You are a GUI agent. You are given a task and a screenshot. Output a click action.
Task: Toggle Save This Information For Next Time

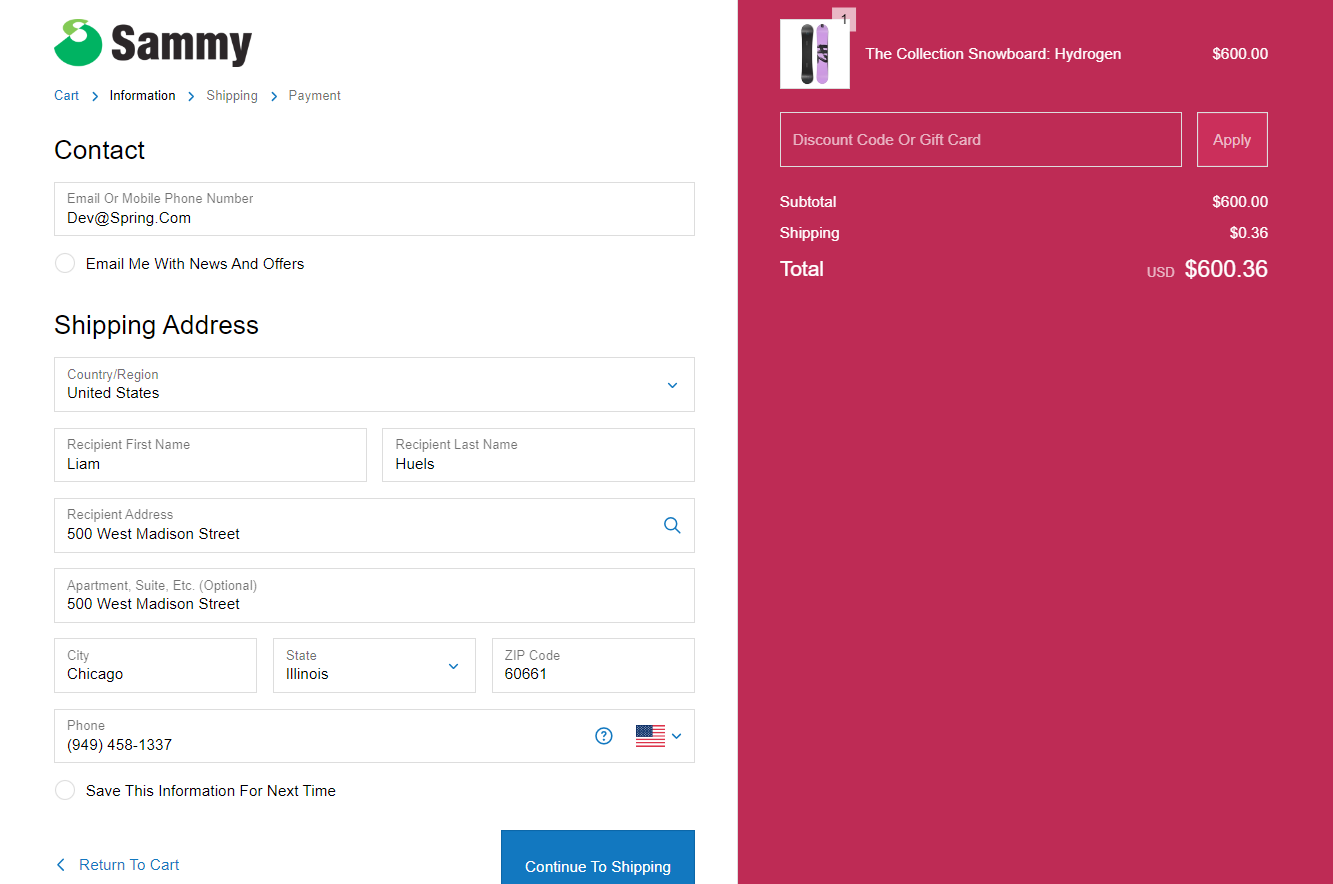[65, 790]
